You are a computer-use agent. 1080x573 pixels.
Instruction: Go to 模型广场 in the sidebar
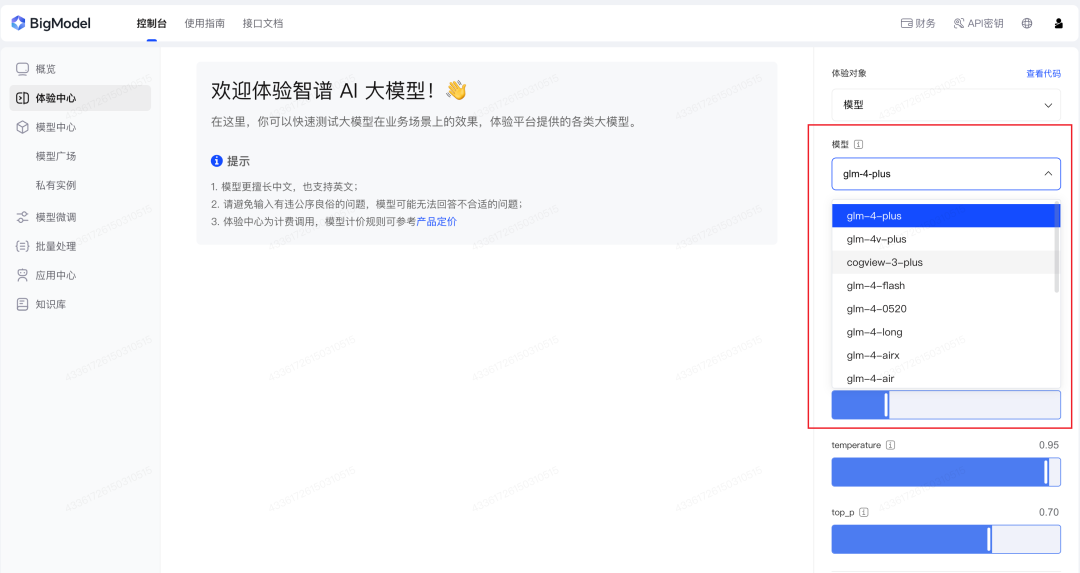coord(56,156)
